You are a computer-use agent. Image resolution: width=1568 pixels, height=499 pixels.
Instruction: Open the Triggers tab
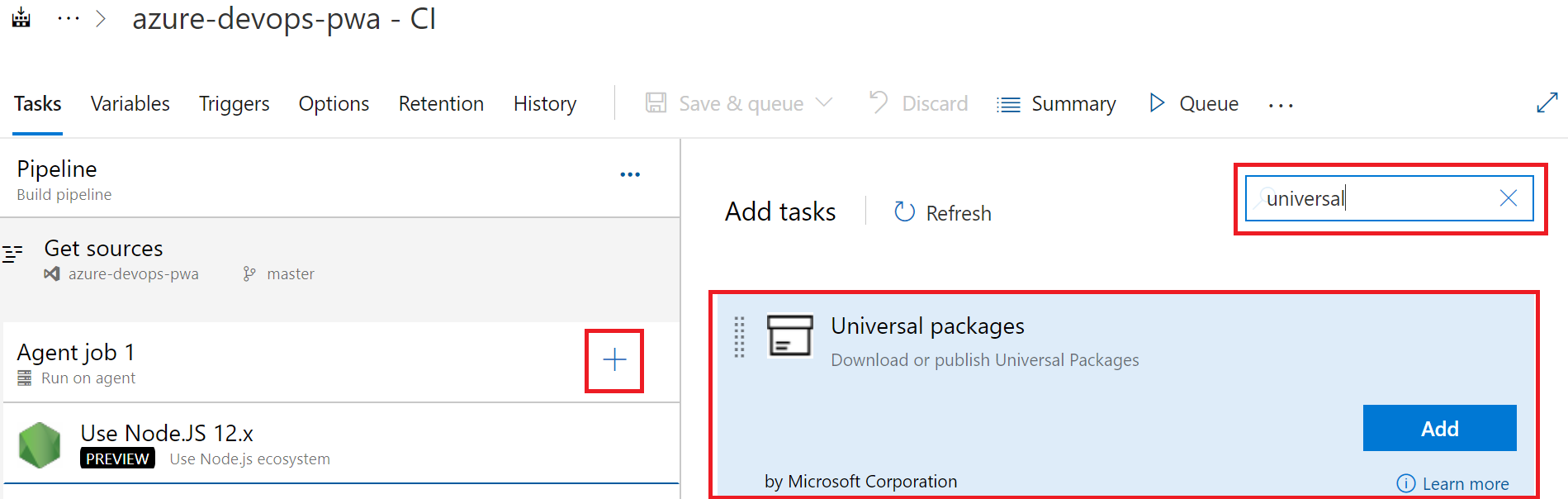(x=234, y=103)
